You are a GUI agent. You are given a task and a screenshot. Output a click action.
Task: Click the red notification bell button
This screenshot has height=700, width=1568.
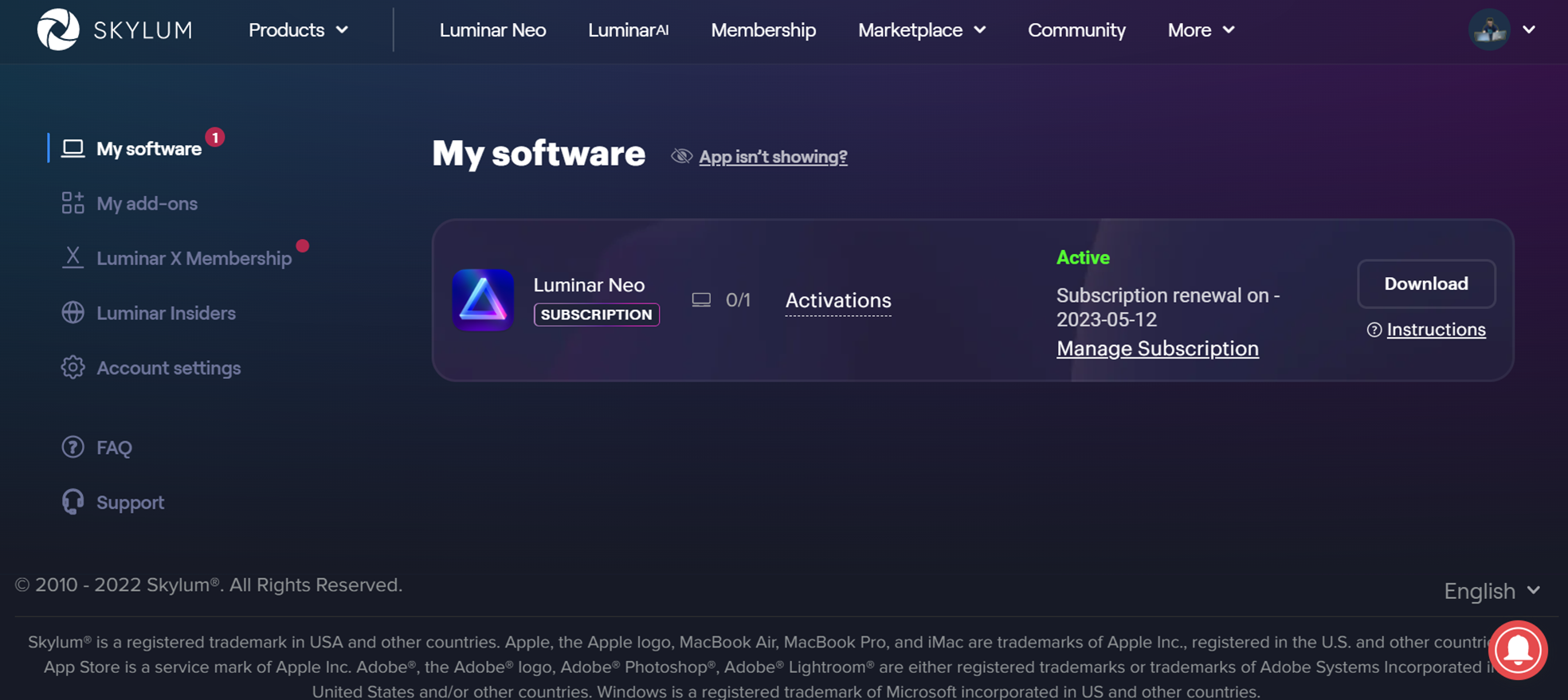point(1518,650)
